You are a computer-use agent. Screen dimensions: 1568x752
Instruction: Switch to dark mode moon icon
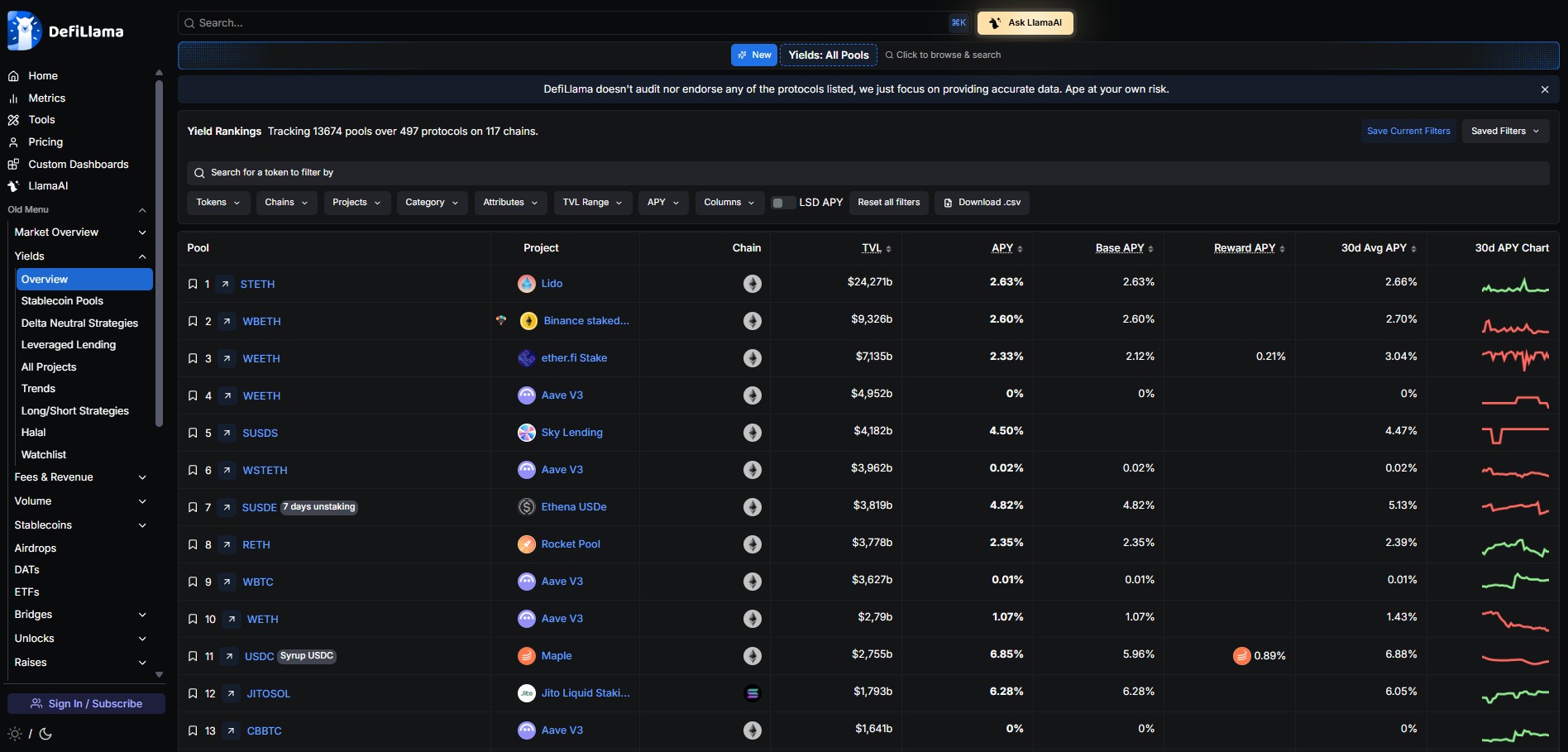(45, 734)
